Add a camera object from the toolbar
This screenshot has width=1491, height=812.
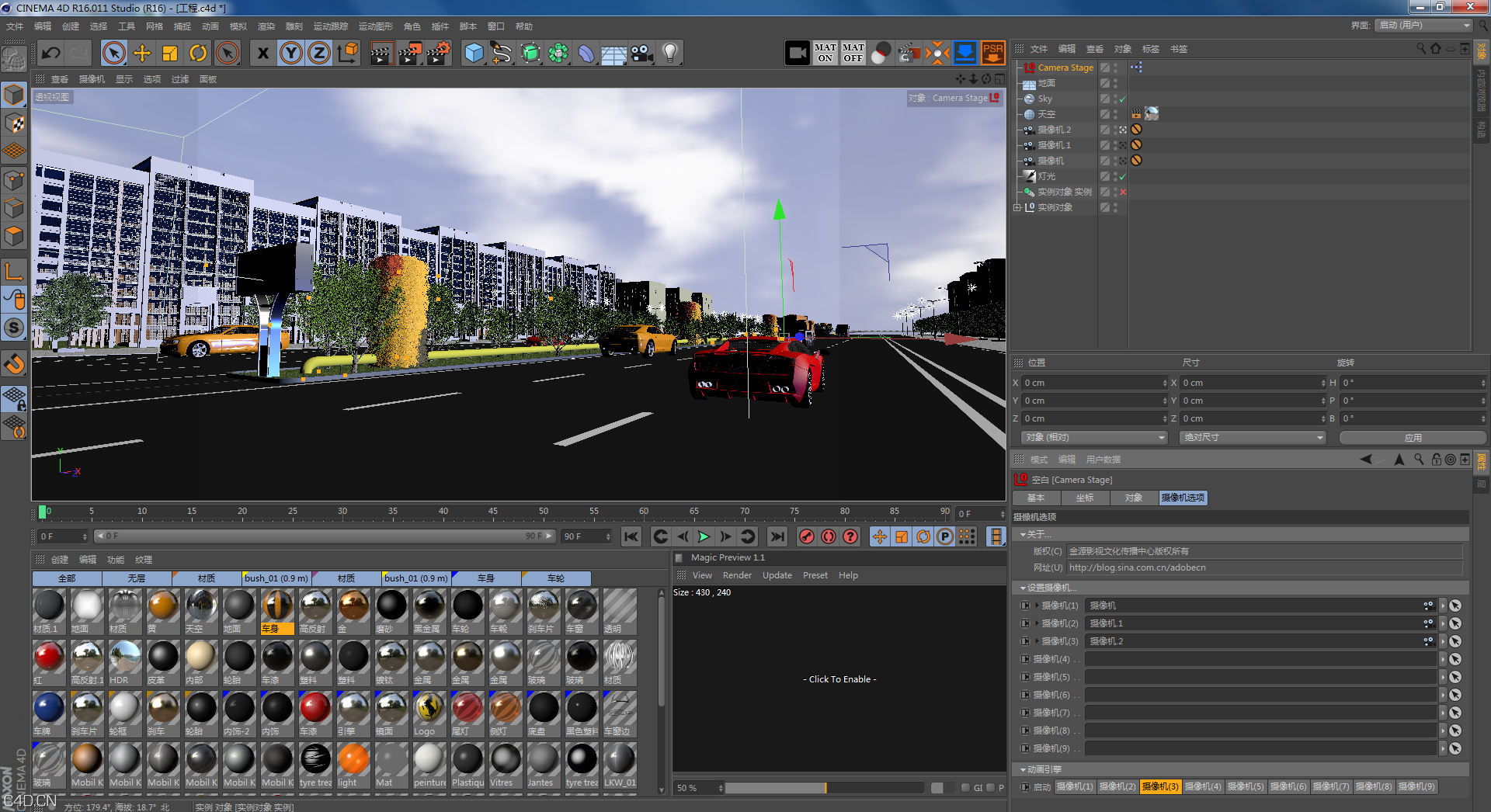[641, 53]
